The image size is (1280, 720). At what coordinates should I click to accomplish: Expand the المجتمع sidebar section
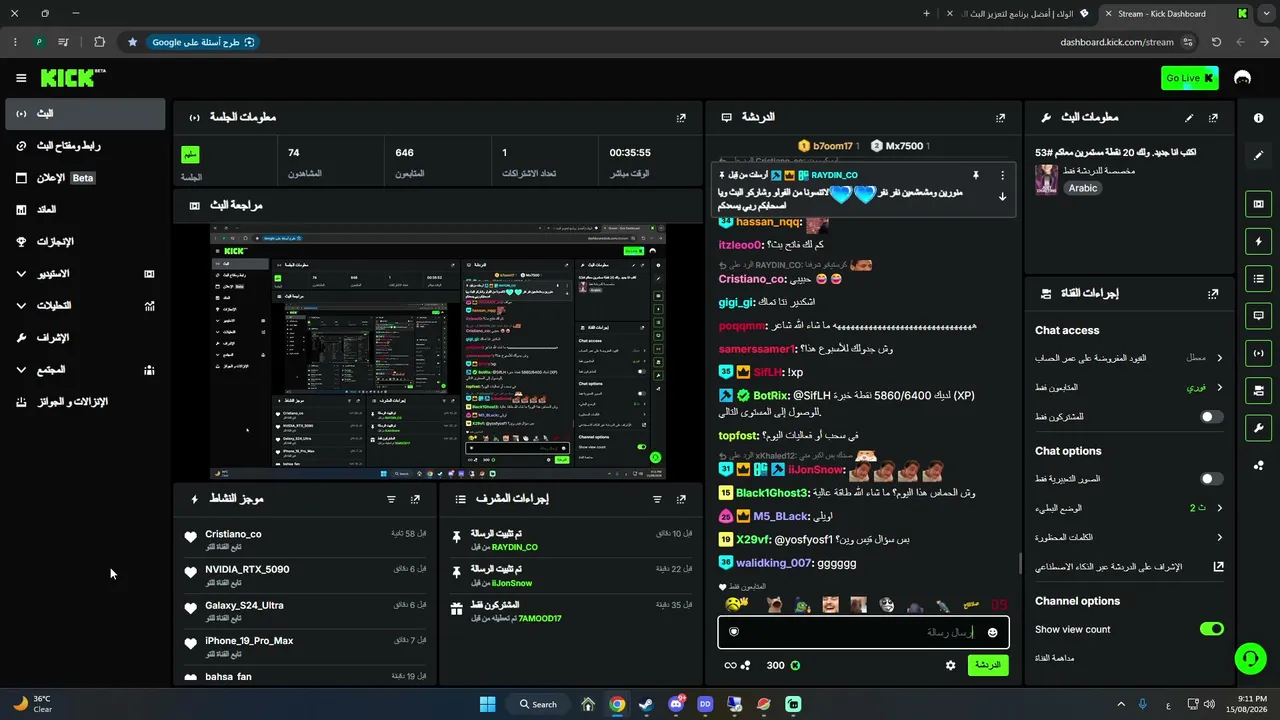pos(85,370)
